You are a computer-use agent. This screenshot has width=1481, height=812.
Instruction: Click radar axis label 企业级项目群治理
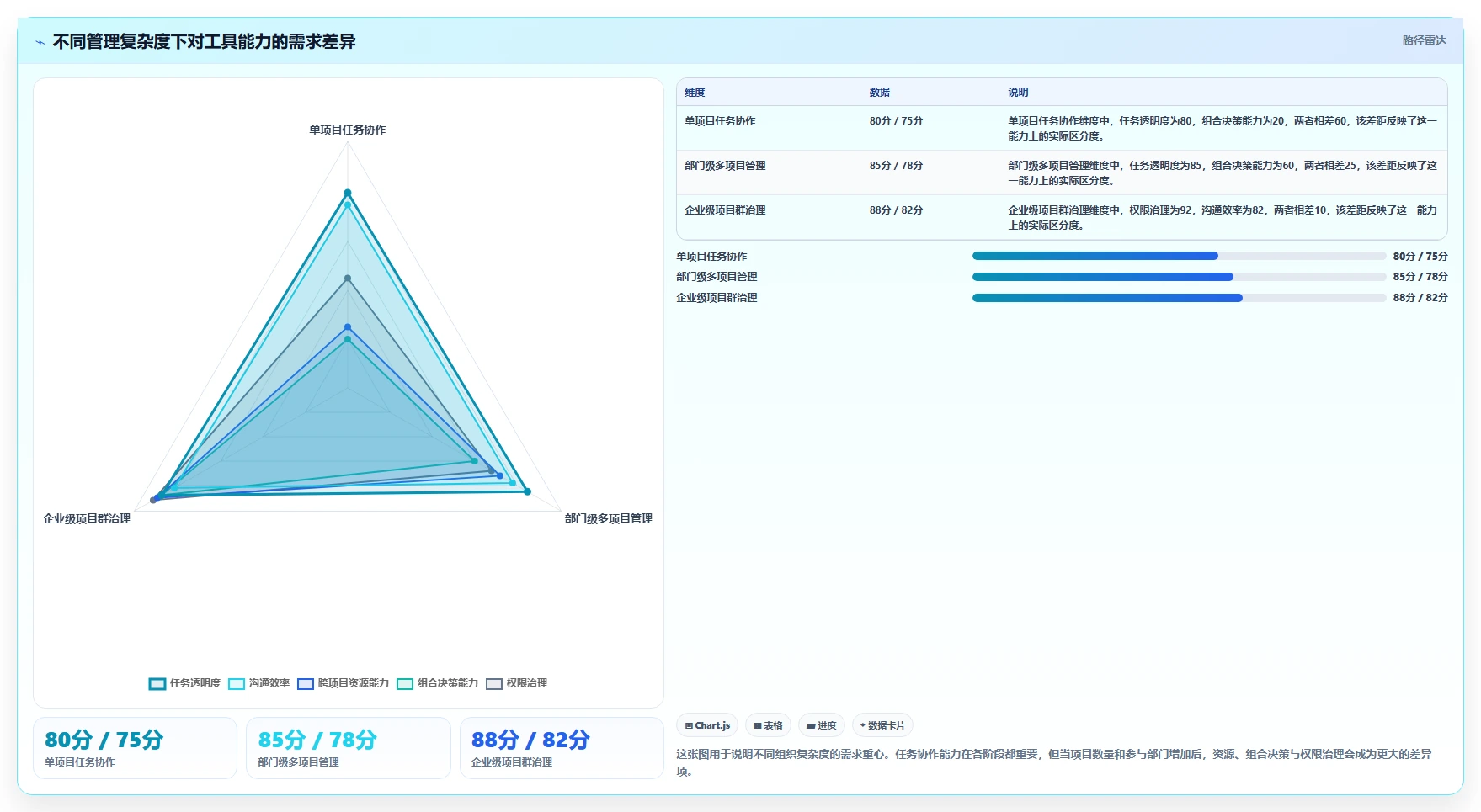(x=87, y=518)
